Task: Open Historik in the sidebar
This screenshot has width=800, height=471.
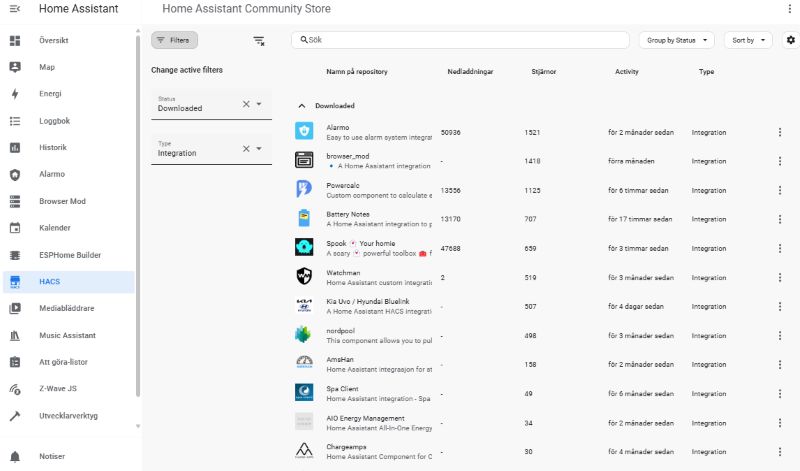Action: (68, 147)
